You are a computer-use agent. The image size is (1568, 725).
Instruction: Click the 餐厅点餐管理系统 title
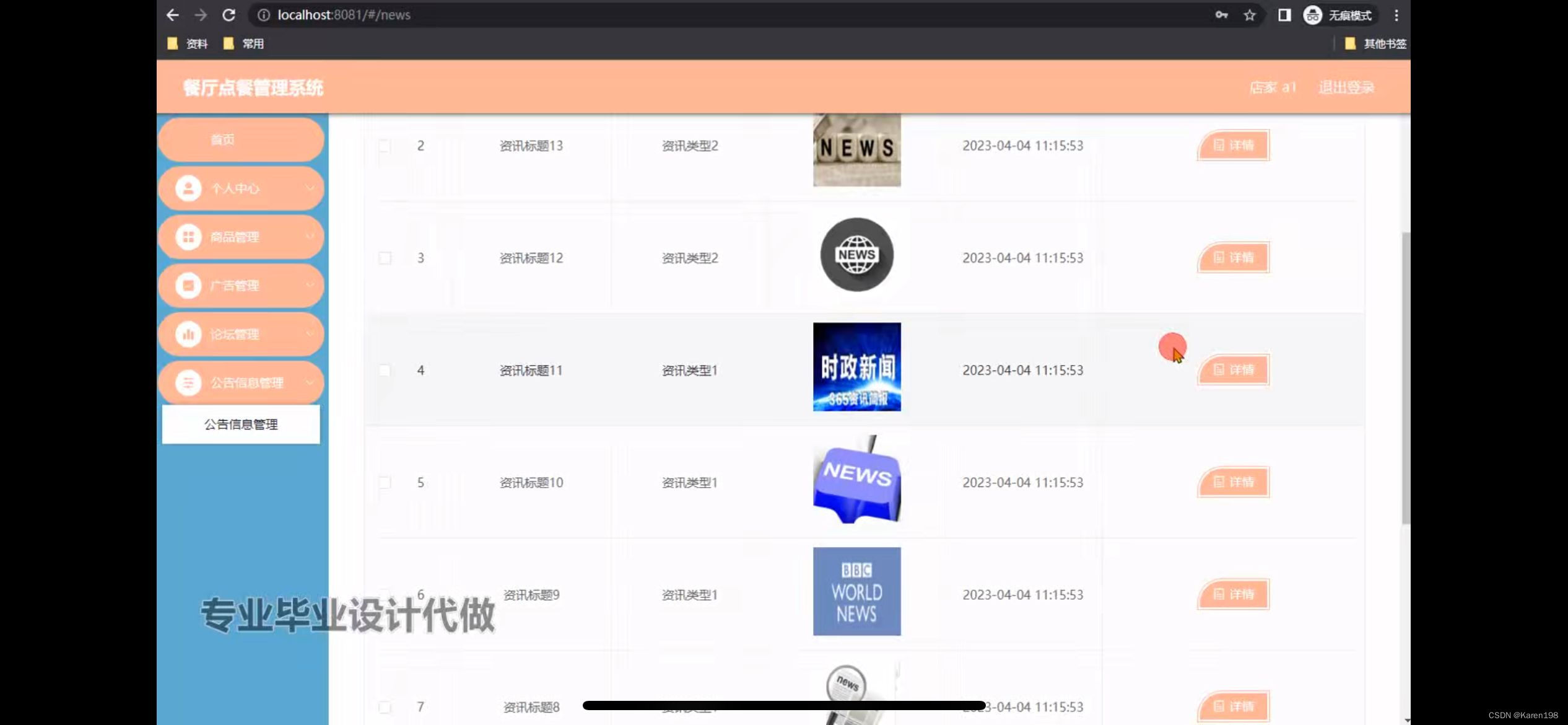pos(253,88)
